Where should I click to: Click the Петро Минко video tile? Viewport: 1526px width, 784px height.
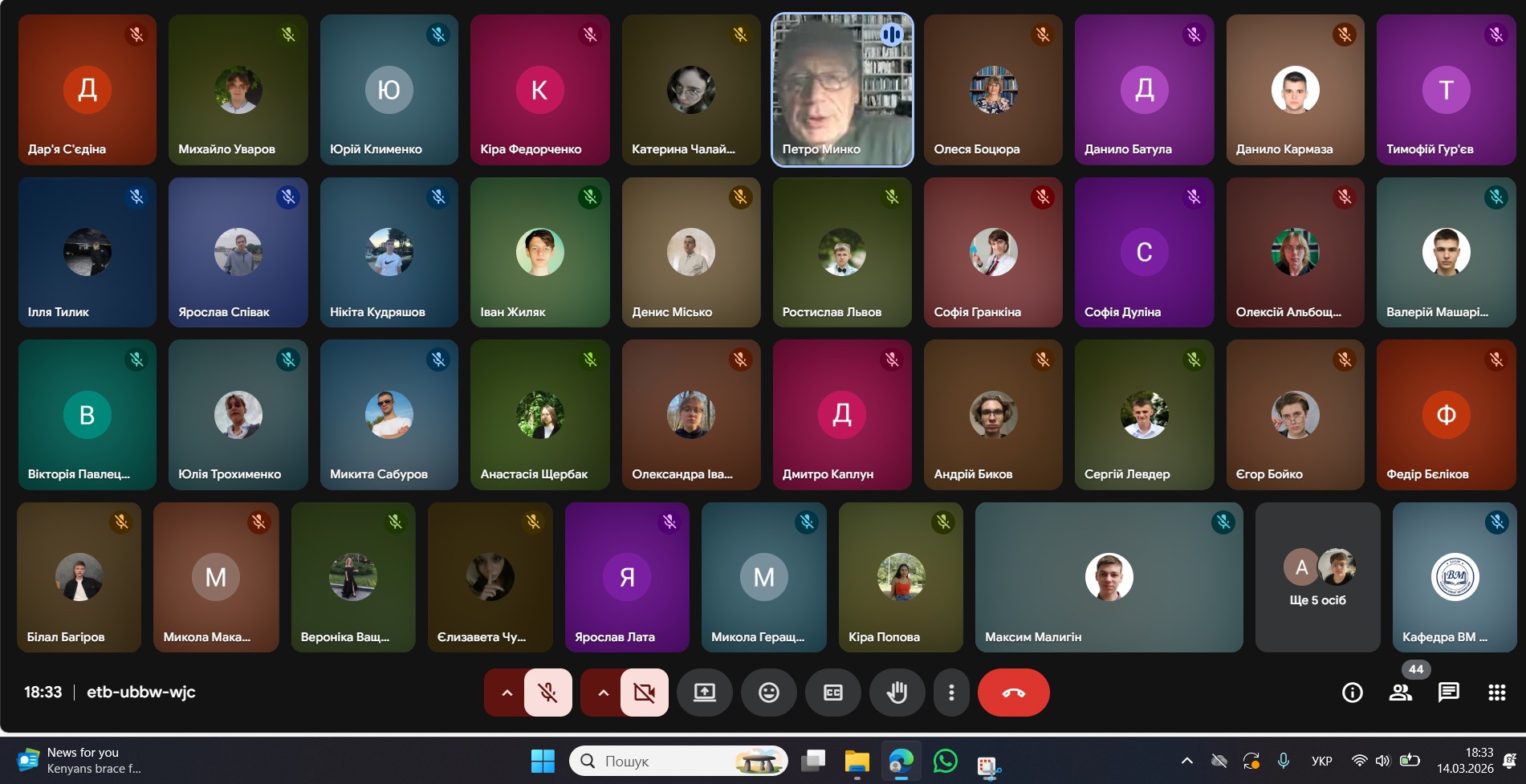click(842, 90)
